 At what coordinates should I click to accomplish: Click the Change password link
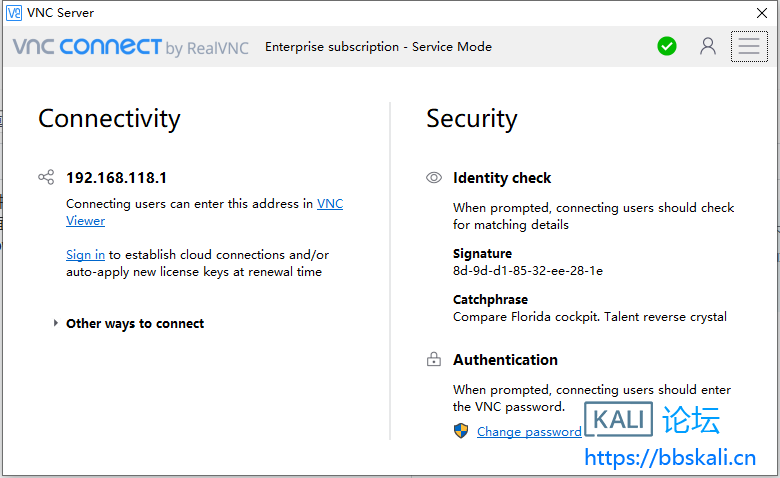(529, 432)
